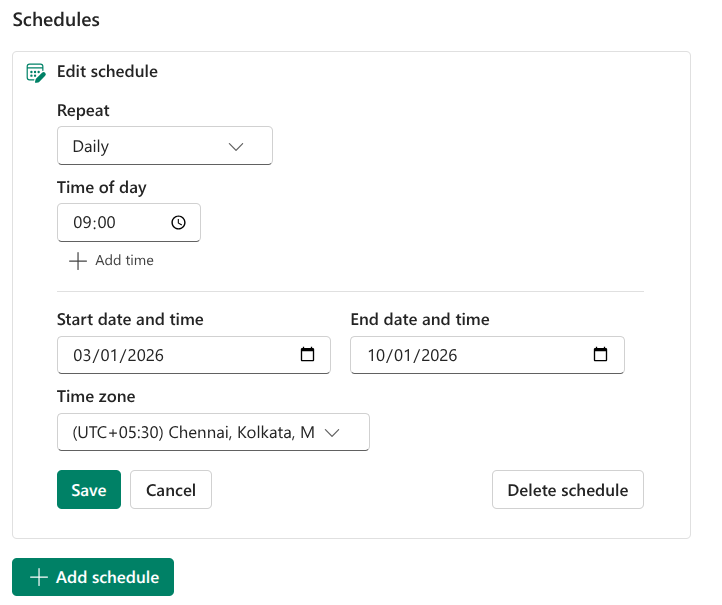Click the Add schedule button label

point(107,577)
